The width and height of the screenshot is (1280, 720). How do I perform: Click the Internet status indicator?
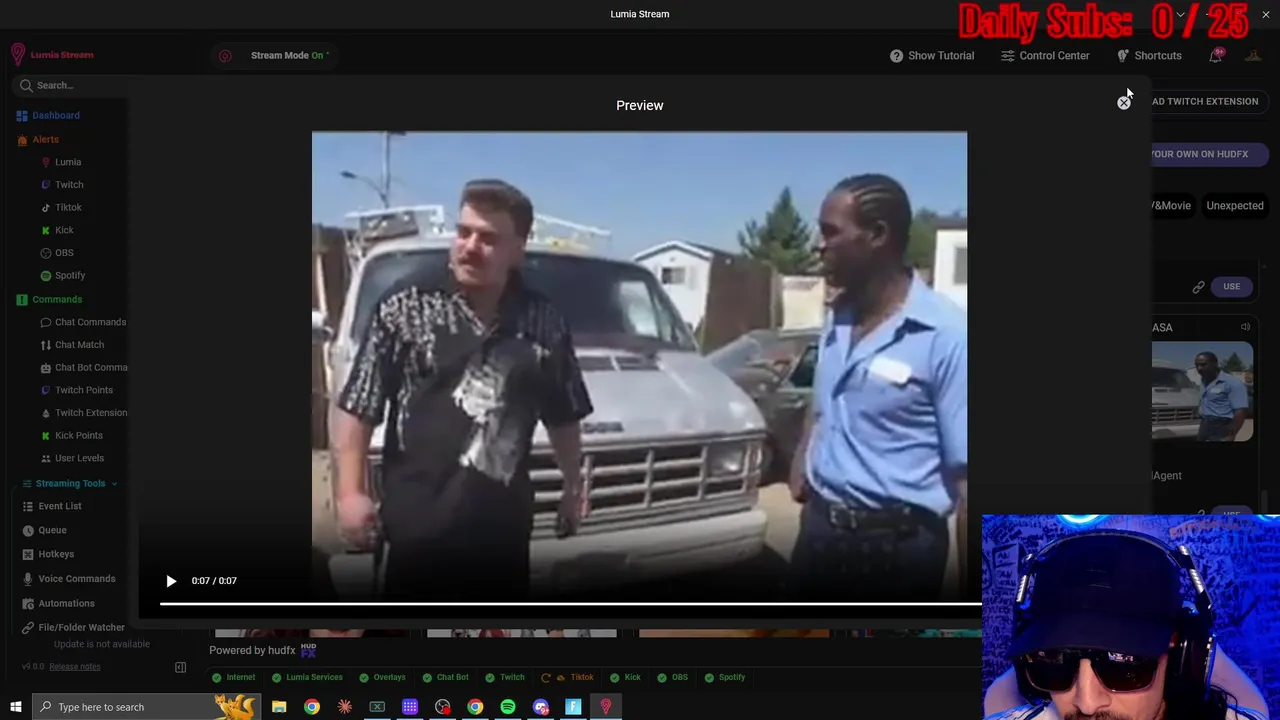[233, 677]
